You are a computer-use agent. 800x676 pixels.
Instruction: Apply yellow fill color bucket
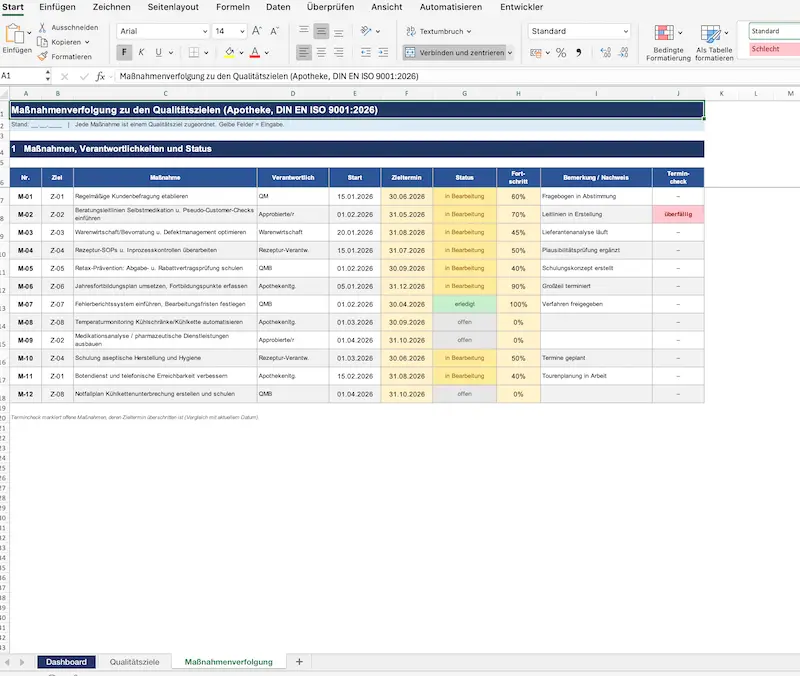click(x=230, y=52)
